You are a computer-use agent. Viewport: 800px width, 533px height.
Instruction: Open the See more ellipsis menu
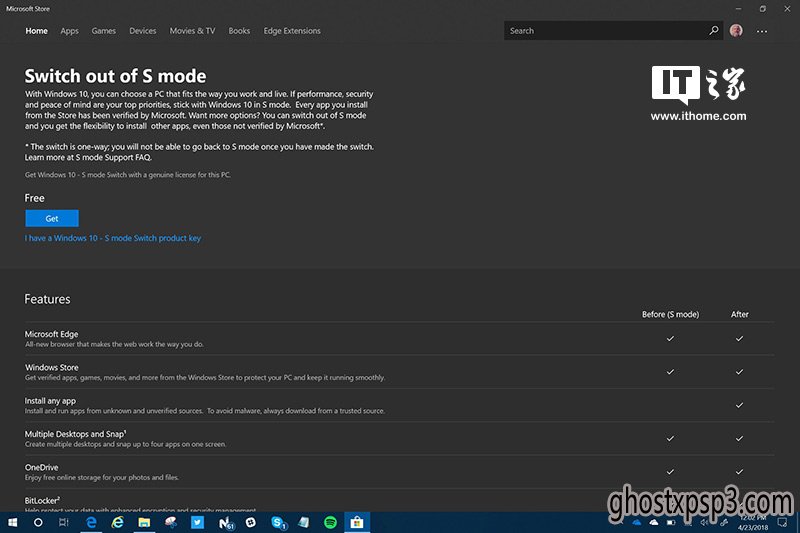[762, 31]
